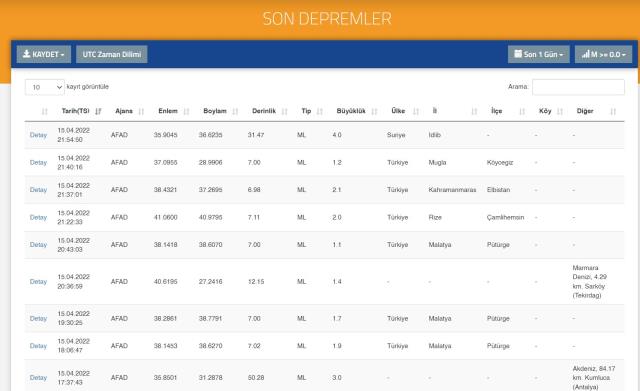Screen dimensions: 640x391
Task: Sort by Ülke column sort icon
Action: (x=416, y=111)
